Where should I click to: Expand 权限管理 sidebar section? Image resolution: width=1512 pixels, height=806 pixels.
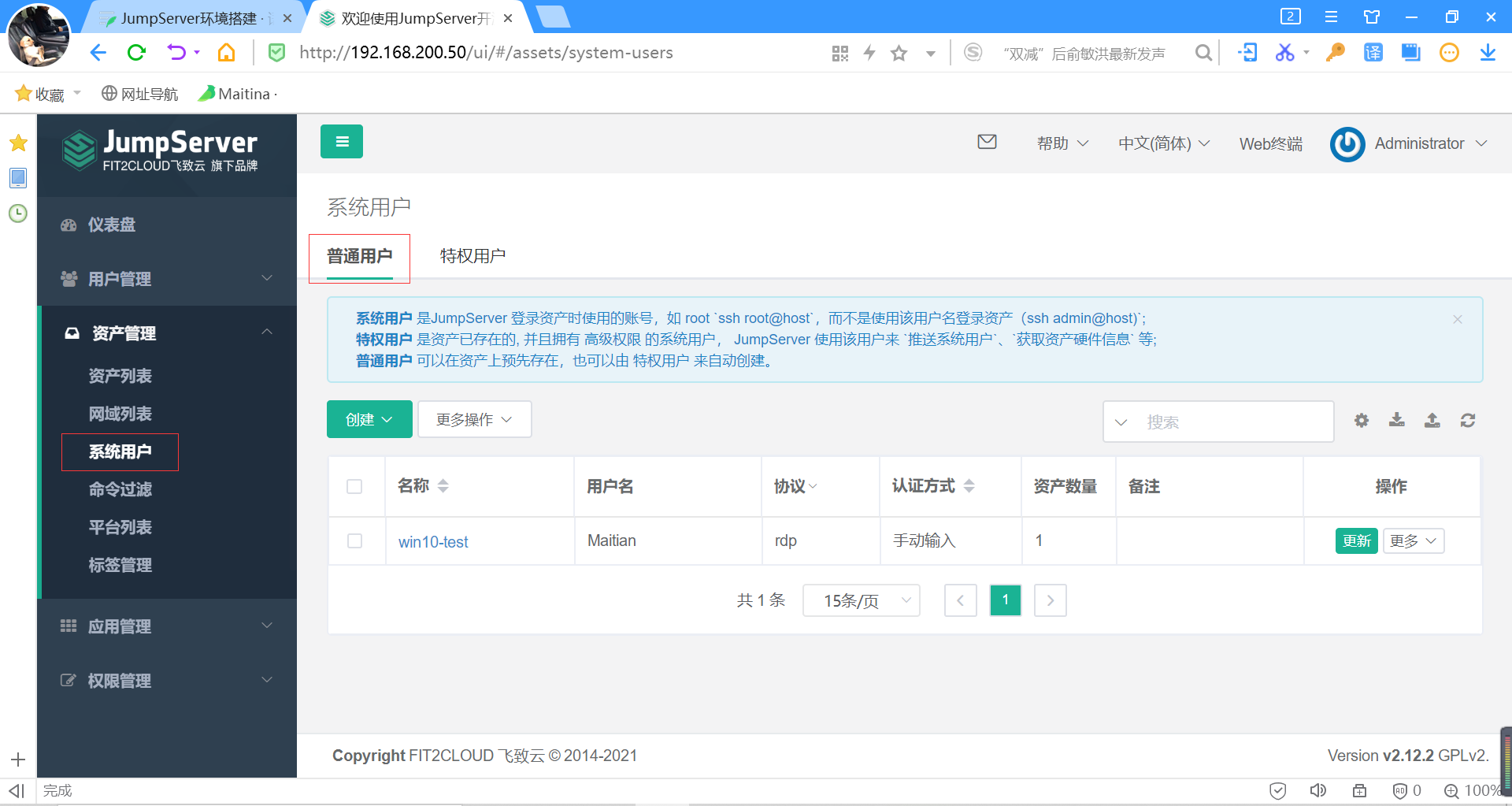pyautogui.click(x=167, y=681)
